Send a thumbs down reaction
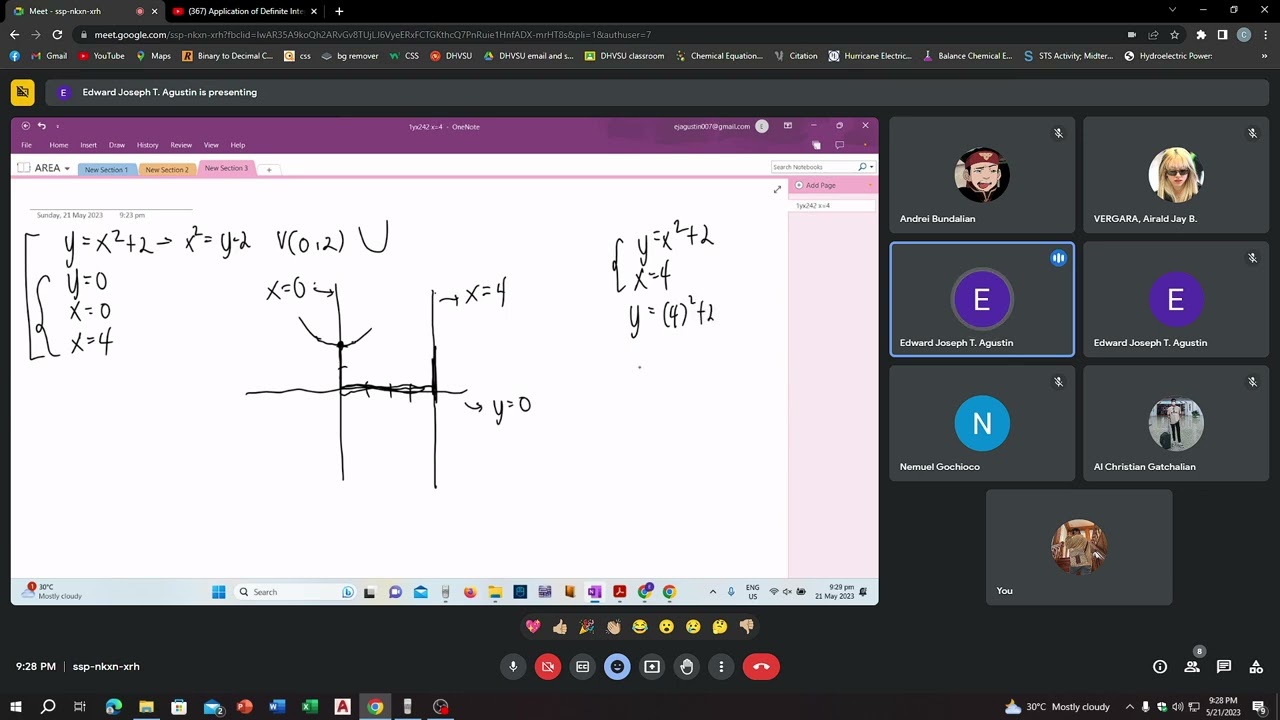Image resolution: width=1280 pixels, height=720 pixels. pyautogui.click(x=746, y=627)
